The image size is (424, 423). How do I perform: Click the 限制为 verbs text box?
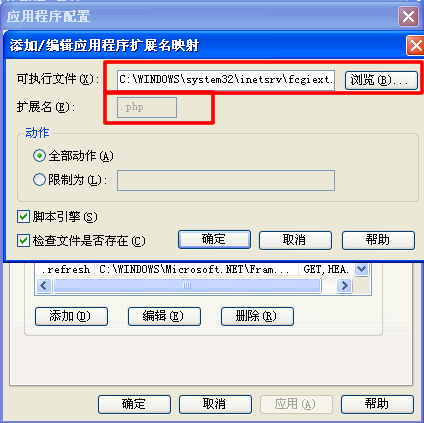tap(226, 180)
